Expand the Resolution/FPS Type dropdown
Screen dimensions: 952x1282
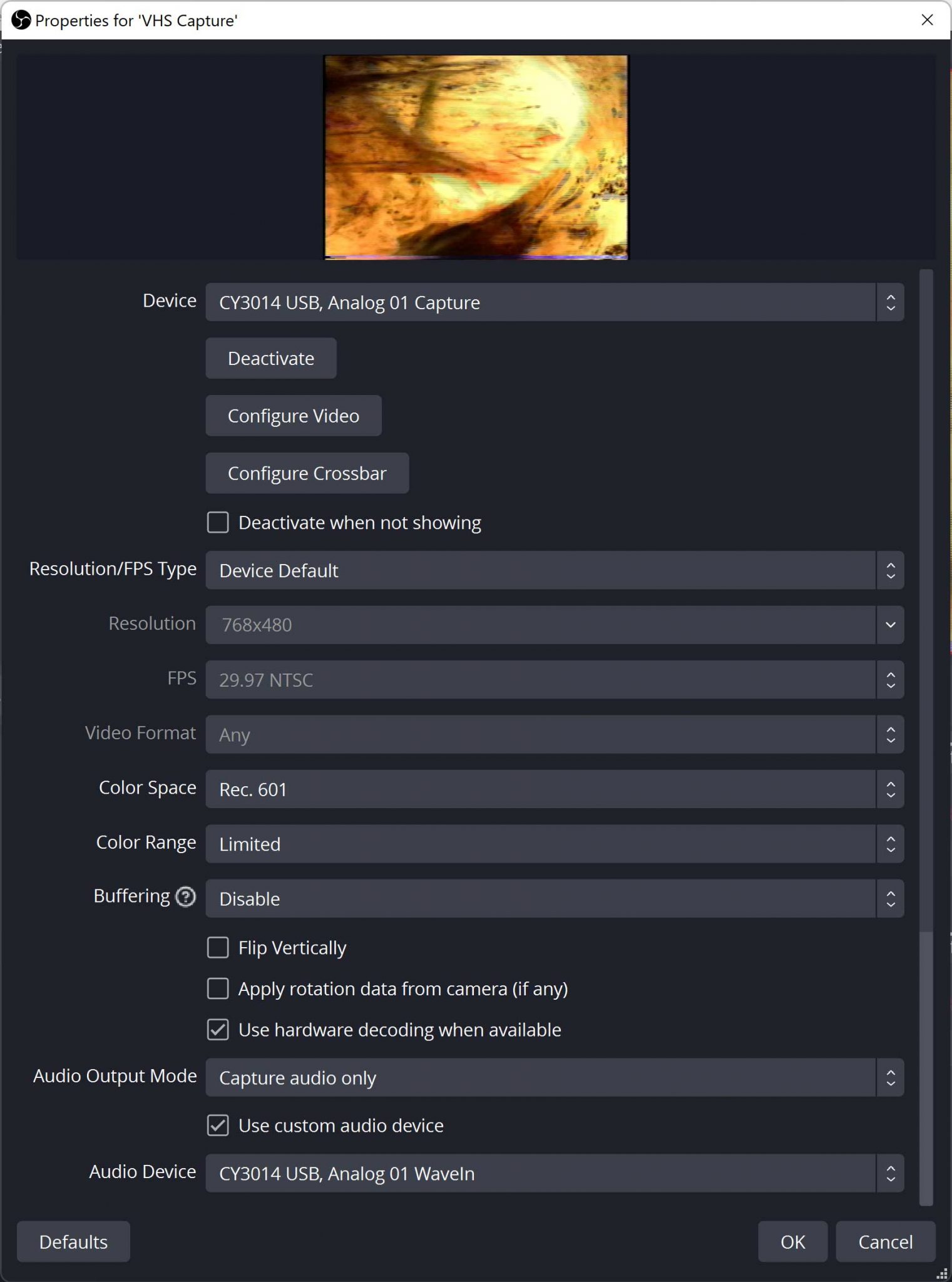[554, 570]
